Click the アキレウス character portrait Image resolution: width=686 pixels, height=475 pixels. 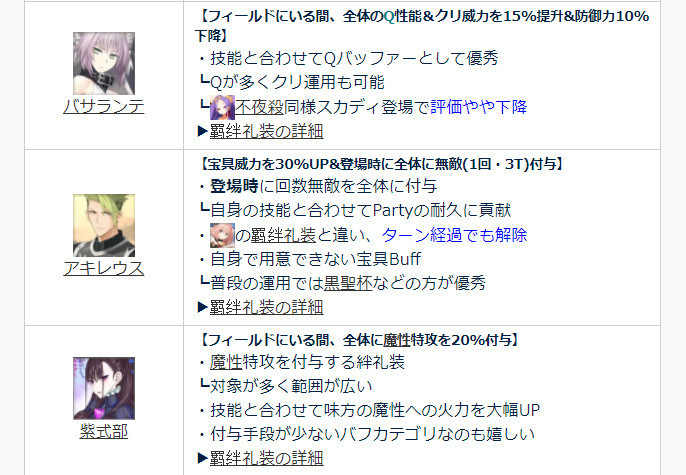coord(104,225)
